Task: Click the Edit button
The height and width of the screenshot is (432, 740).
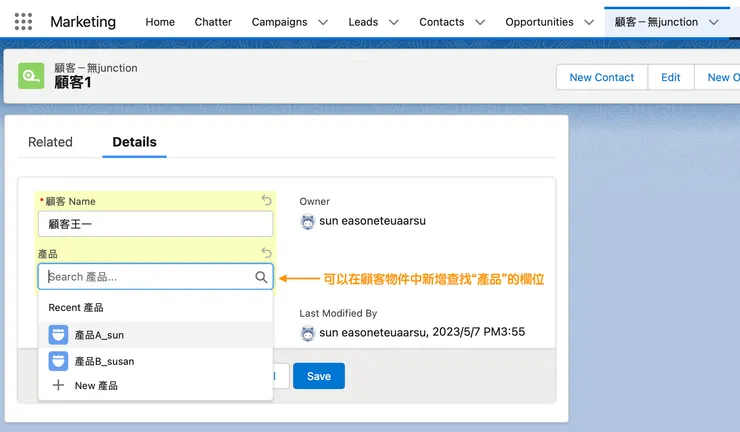Action: [x=671, y=77]
